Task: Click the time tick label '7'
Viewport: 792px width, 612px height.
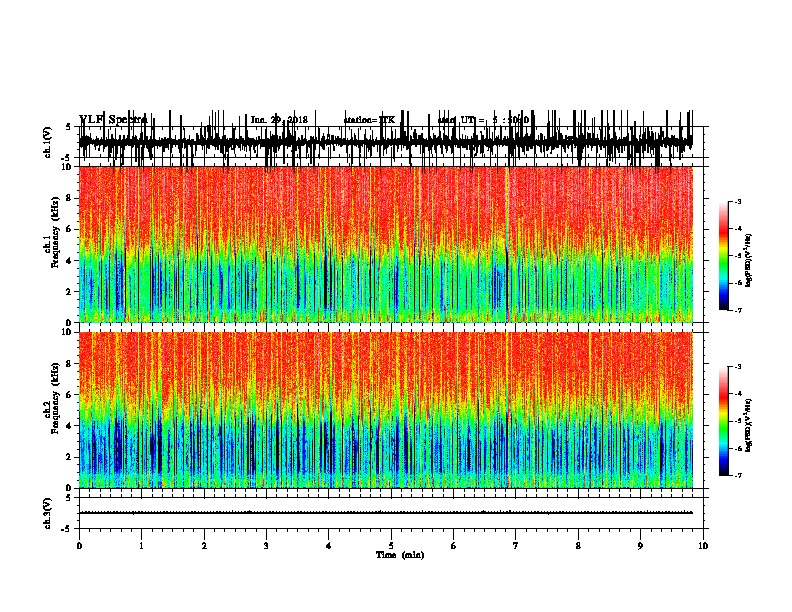Action: 516,546
